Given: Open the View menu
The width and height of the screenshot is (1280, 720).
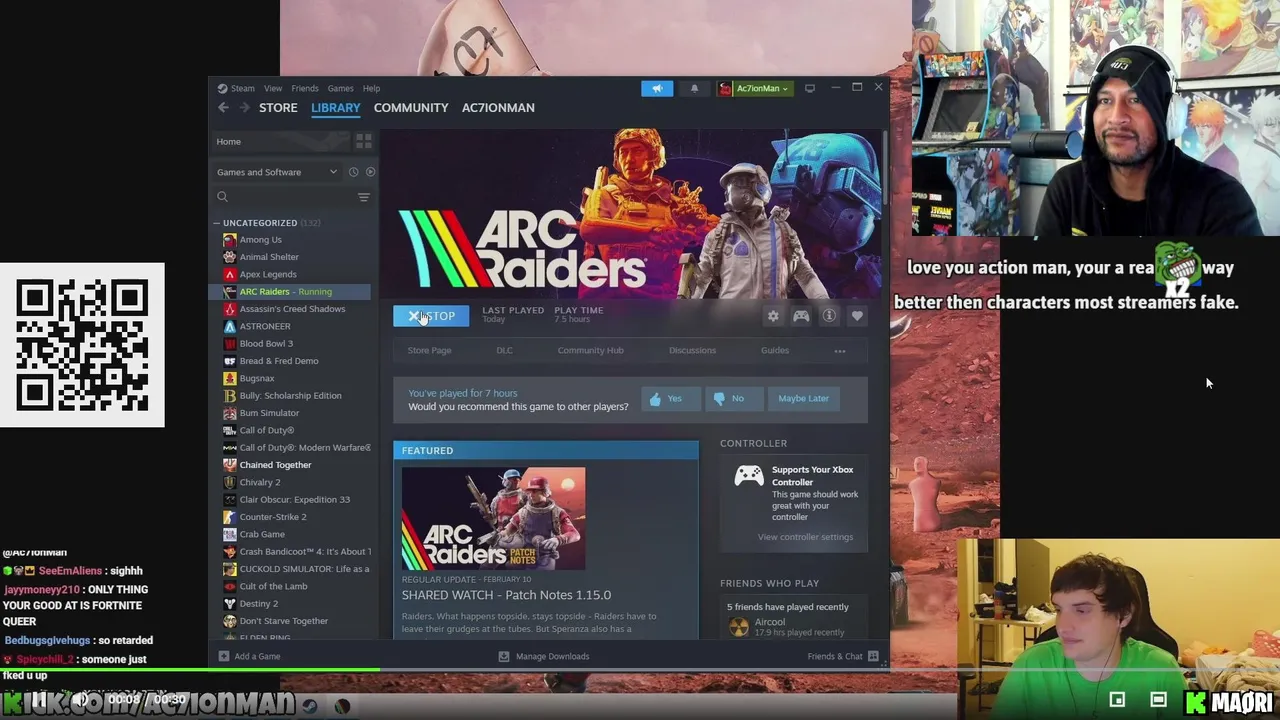Looking at the screenshot, I should (x=273, y=88).
